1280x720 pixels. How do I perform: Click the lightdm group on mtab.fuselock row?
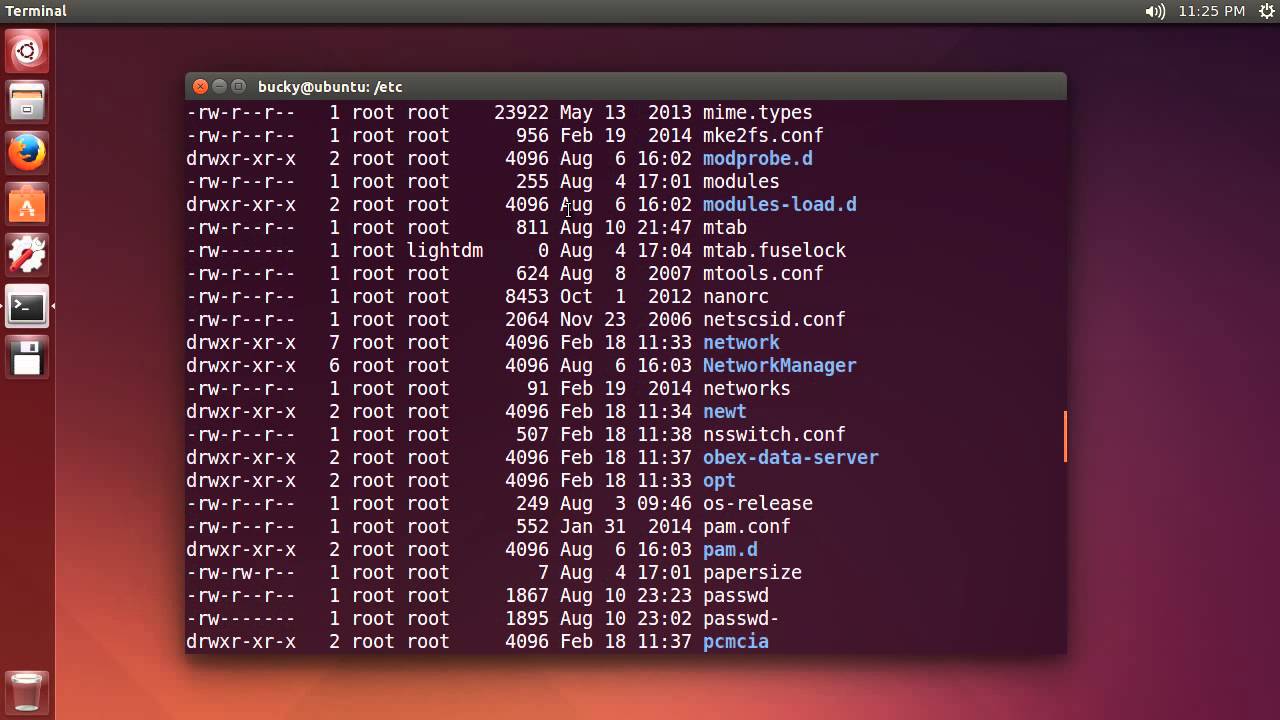tap(444, 250)
